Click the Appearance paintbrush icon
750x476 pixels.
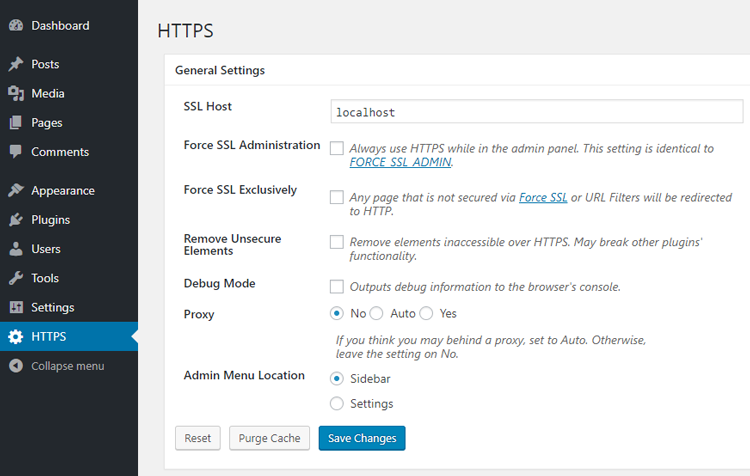(16, 190)
